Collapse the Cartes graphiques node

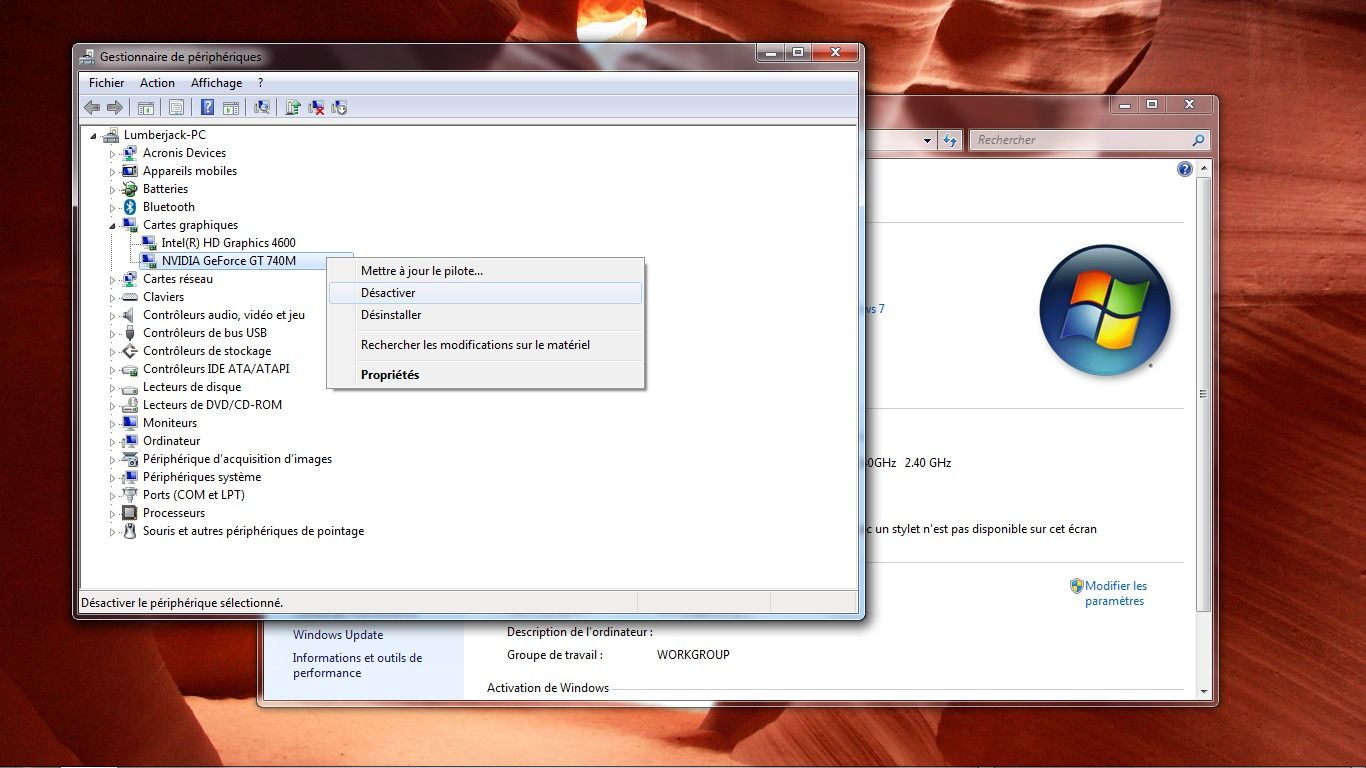tap(112, 226)
